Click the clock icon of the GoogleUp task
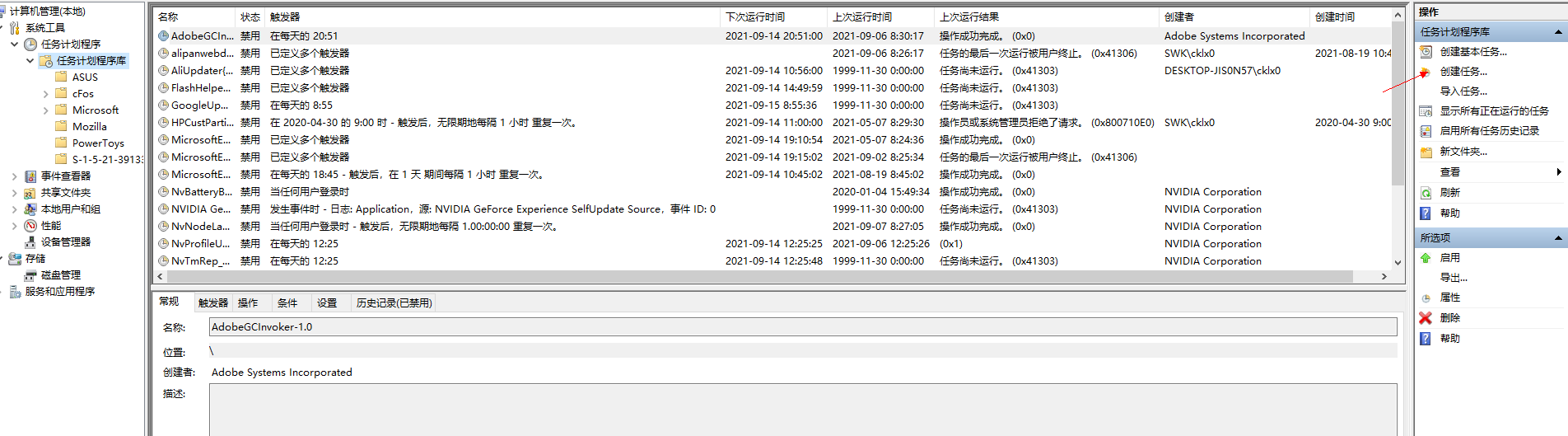The height and width of the screenshot is (436, 1568). pos(164,105)
